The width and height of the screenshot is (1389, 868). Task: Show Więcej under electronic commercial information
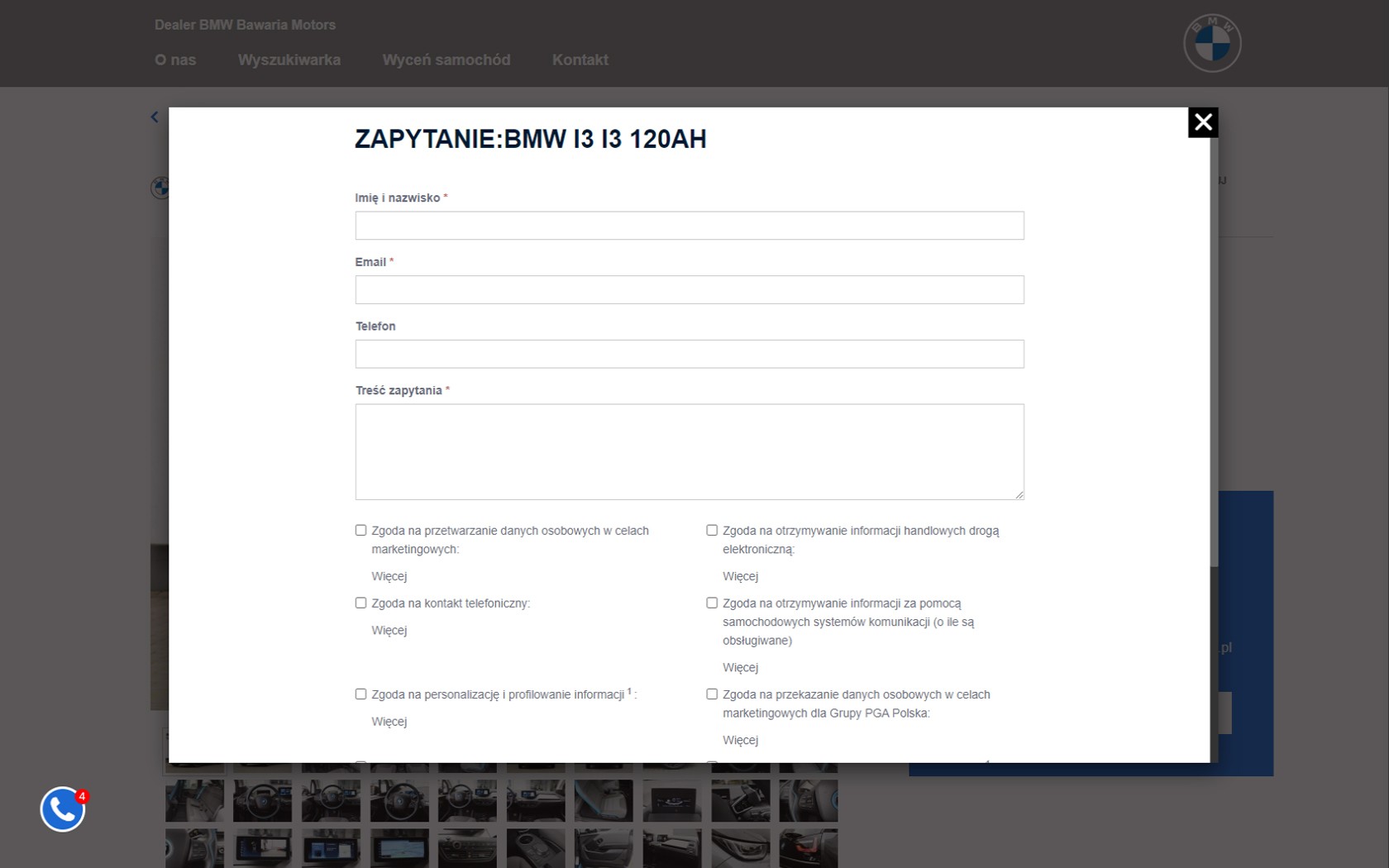click(740, 576)
